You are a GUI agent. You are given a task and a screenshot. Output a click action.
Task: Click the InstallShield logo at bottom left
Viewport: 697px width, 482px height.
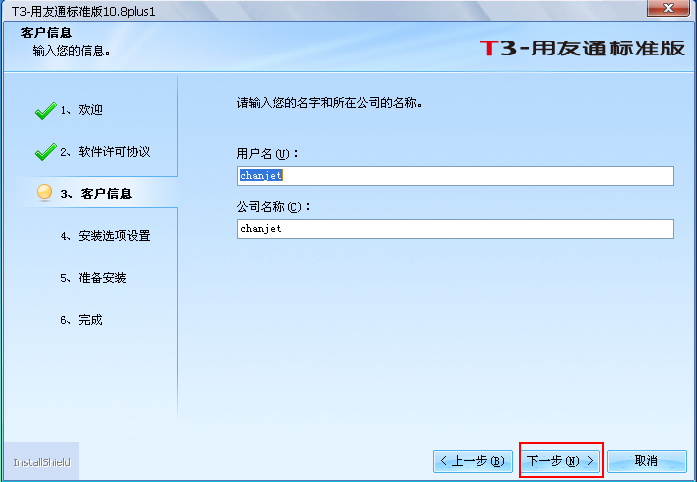[42, 462]
